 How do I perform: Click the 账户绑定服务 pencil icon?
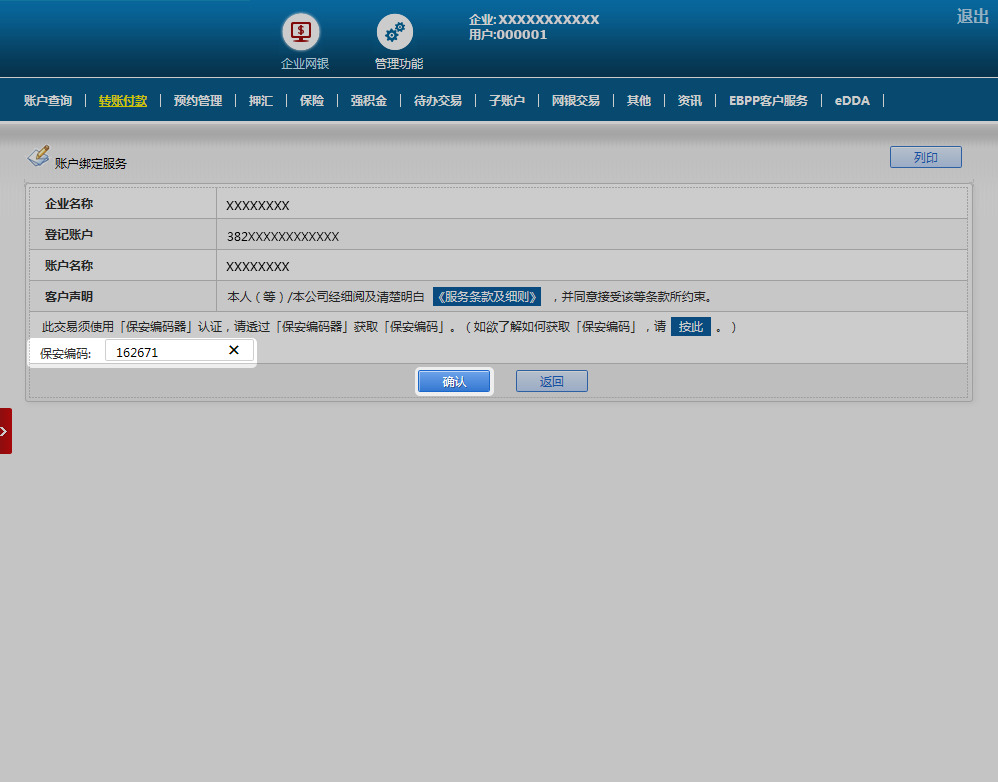(38, 156)
